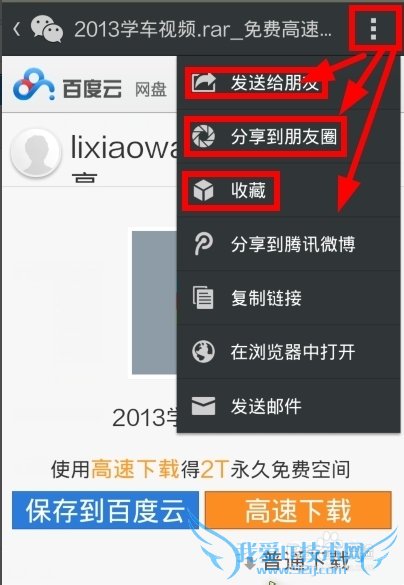404x585 pixels.
Task: Click the copy link document icon
Action: tap(203, 298)
